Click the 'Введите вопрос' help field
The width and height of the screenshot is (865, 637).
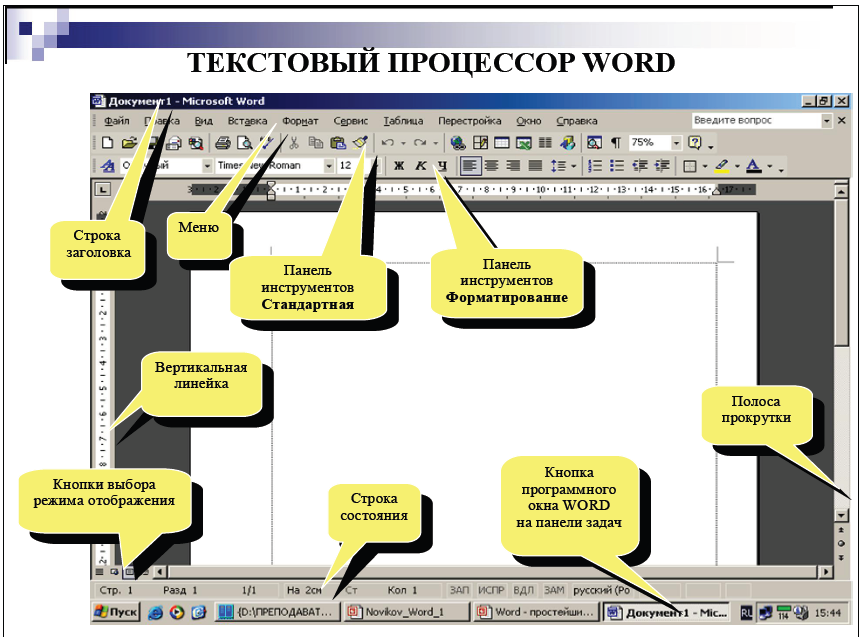pos(756,120)
